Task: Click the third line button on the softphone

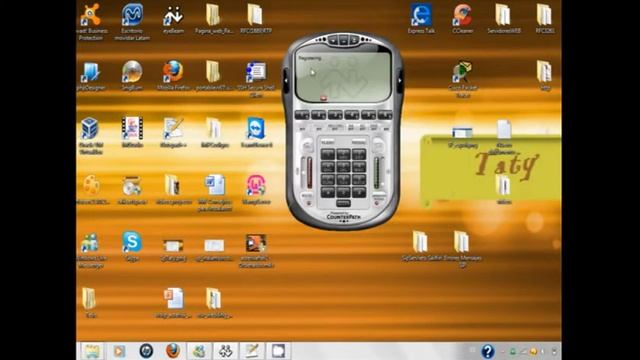Action: (x=335, y=116)
